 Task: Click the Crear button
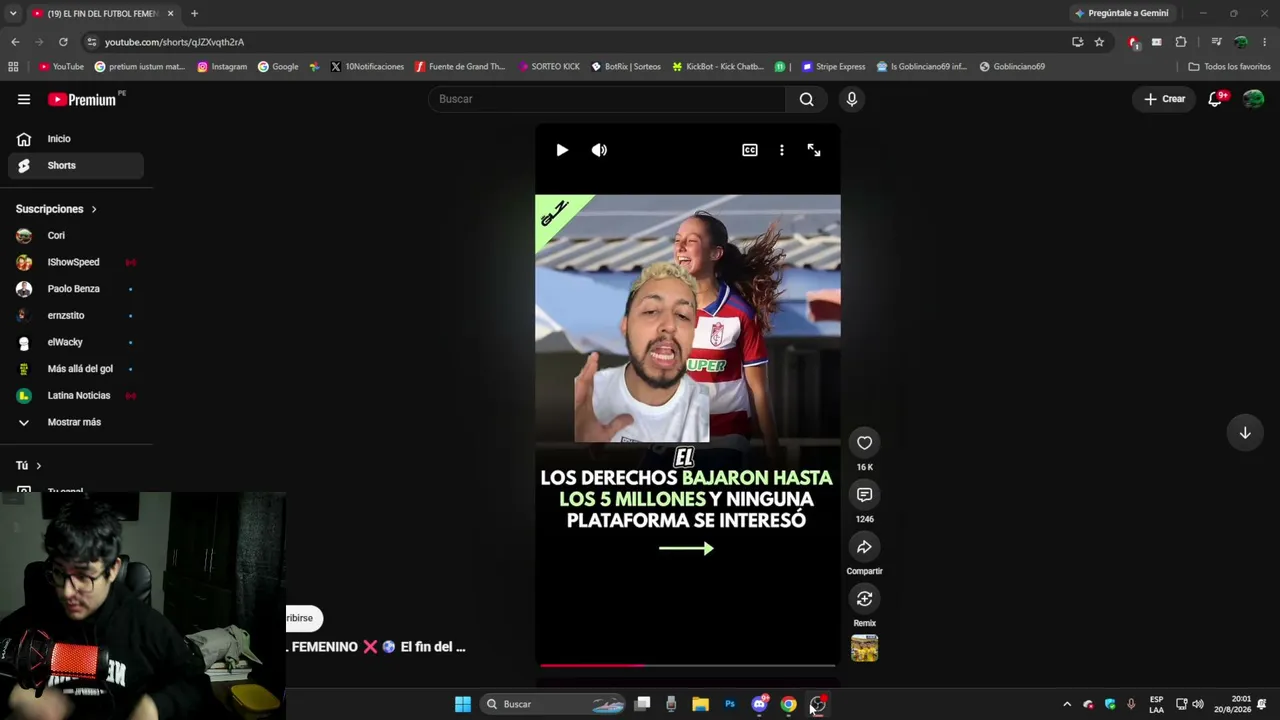(x=1165, y=99)
